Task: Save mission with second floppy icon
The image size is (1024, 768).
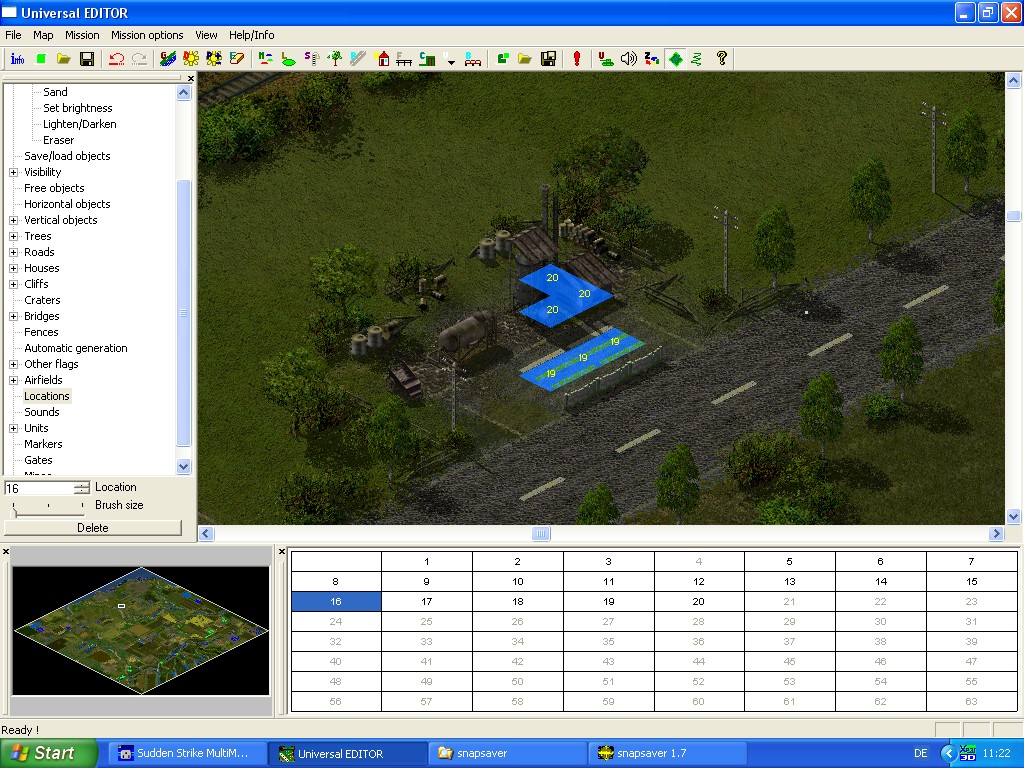Action: [549, 59]
